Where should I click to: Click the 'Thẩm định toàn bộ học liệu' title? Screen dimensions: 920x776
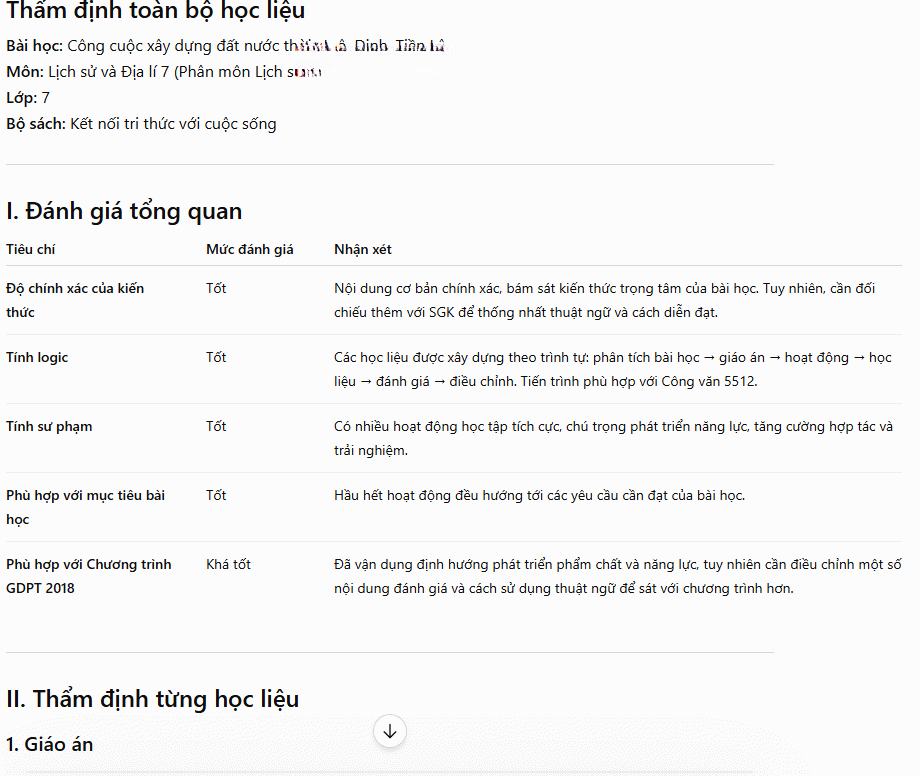point(155,11)
